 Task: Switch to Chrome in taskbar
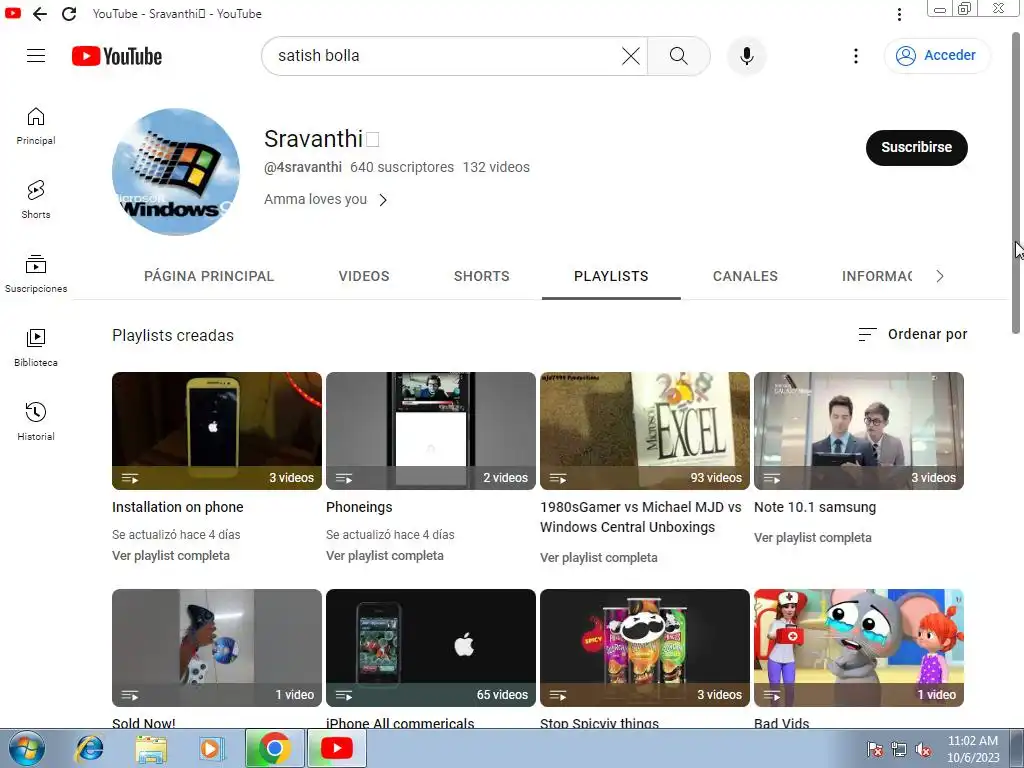point(274,748)
